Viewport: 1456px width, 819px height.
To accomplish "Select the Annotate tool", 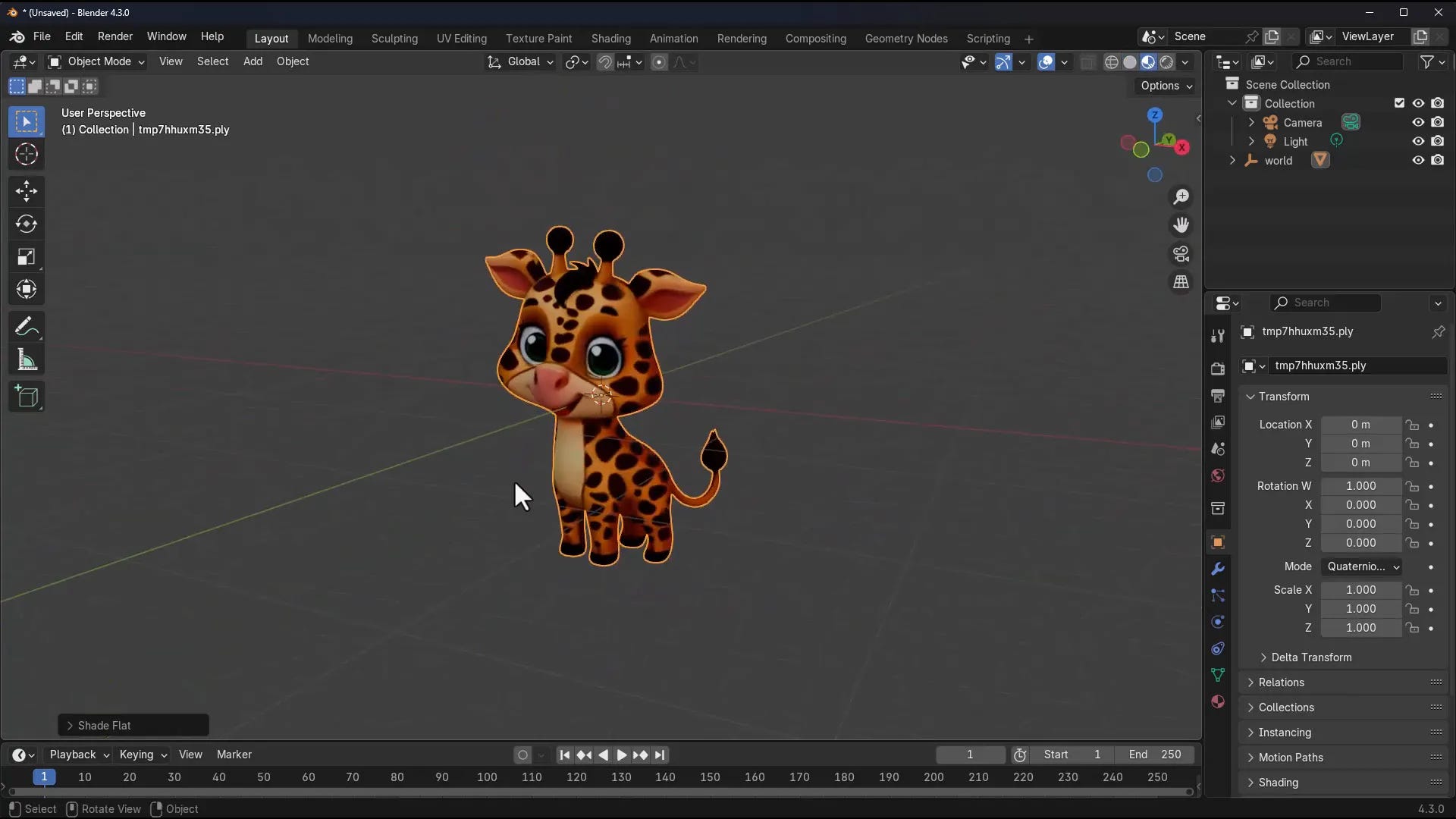I will tap(26, 327).
